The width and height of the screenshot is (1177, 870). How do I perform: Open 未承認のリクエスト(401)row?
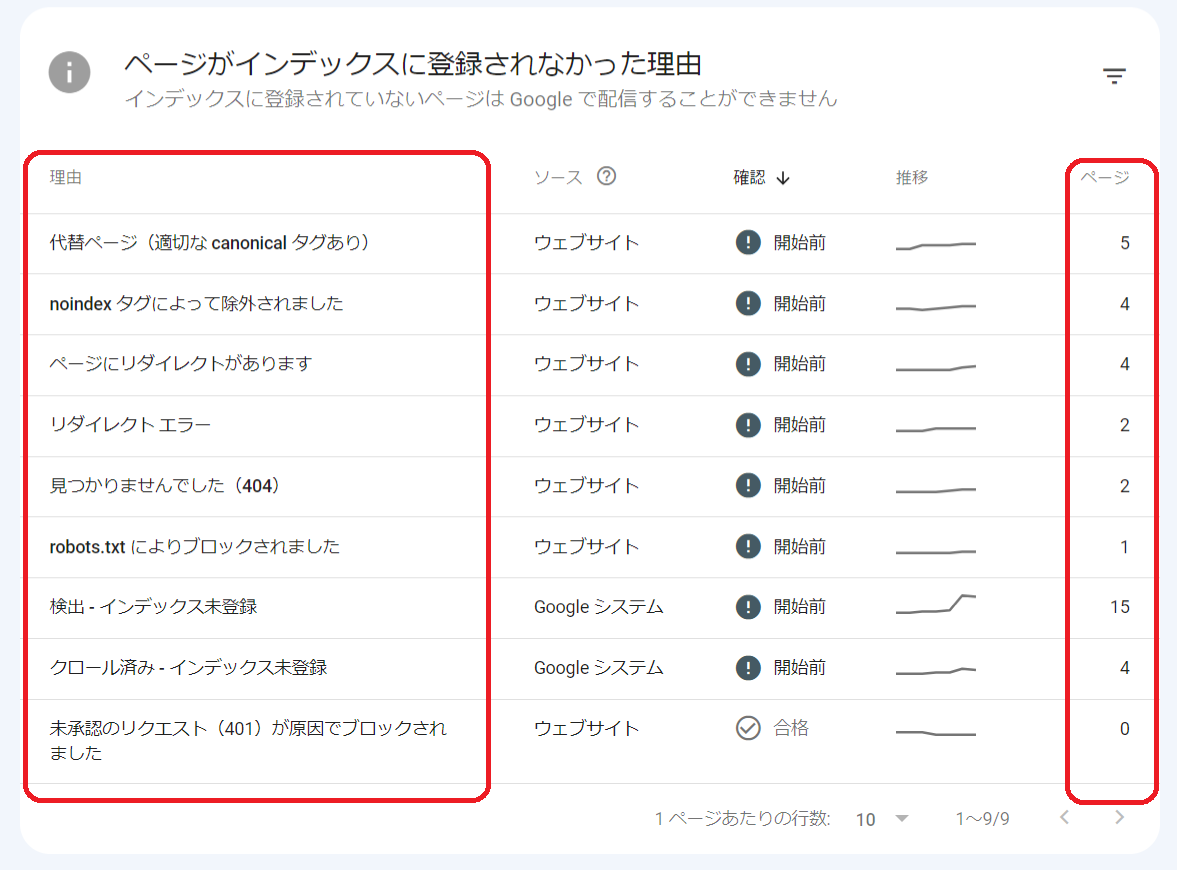(589, 742)
